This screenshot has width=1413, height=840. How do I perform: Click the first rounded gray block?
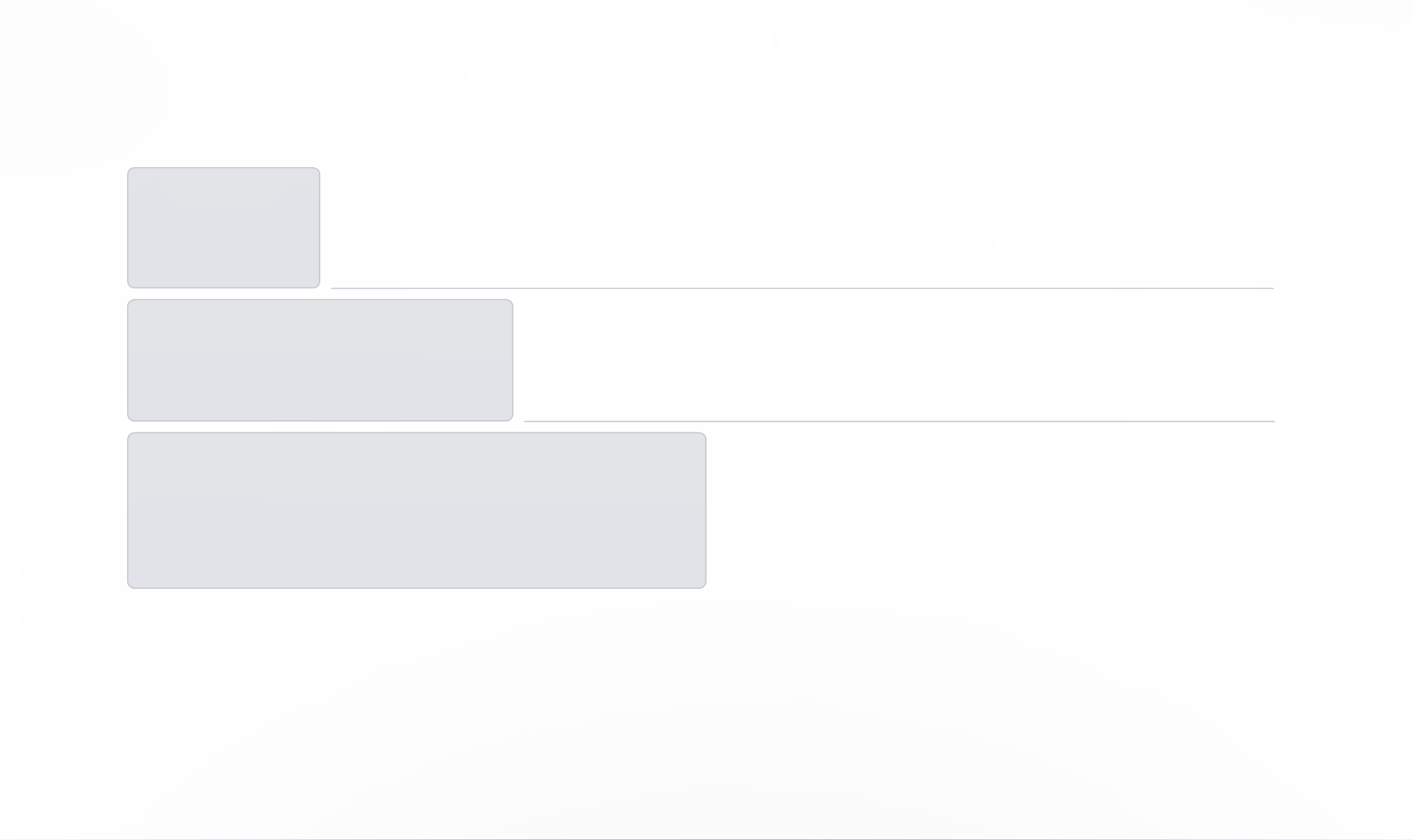coord(224,228)
